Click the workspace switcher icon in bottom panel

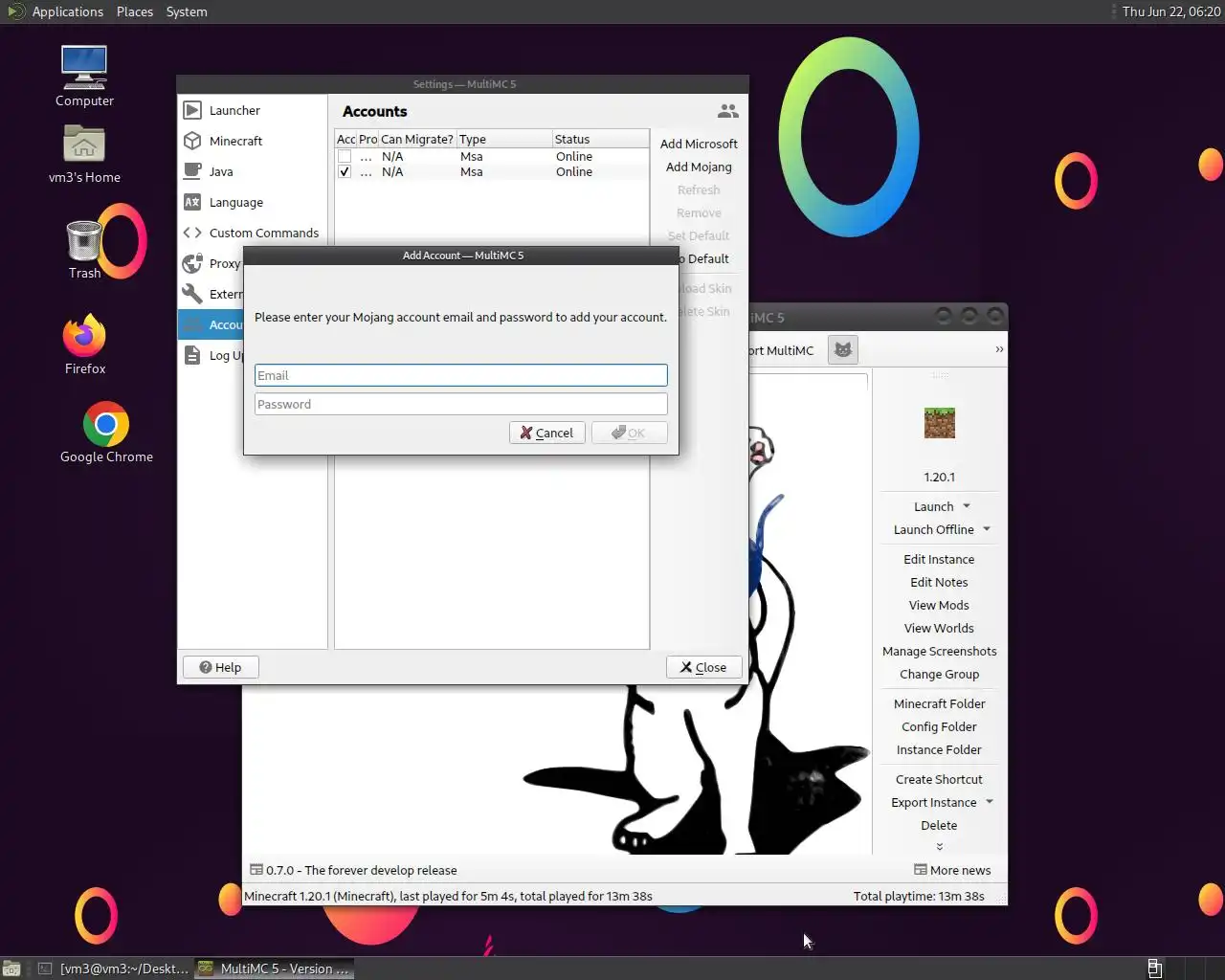[1154, 969]
